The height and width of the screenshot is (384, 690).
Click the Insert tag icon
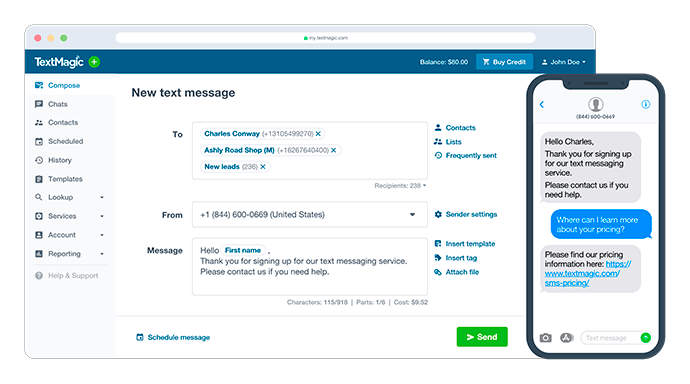click(x=438, y=258)
